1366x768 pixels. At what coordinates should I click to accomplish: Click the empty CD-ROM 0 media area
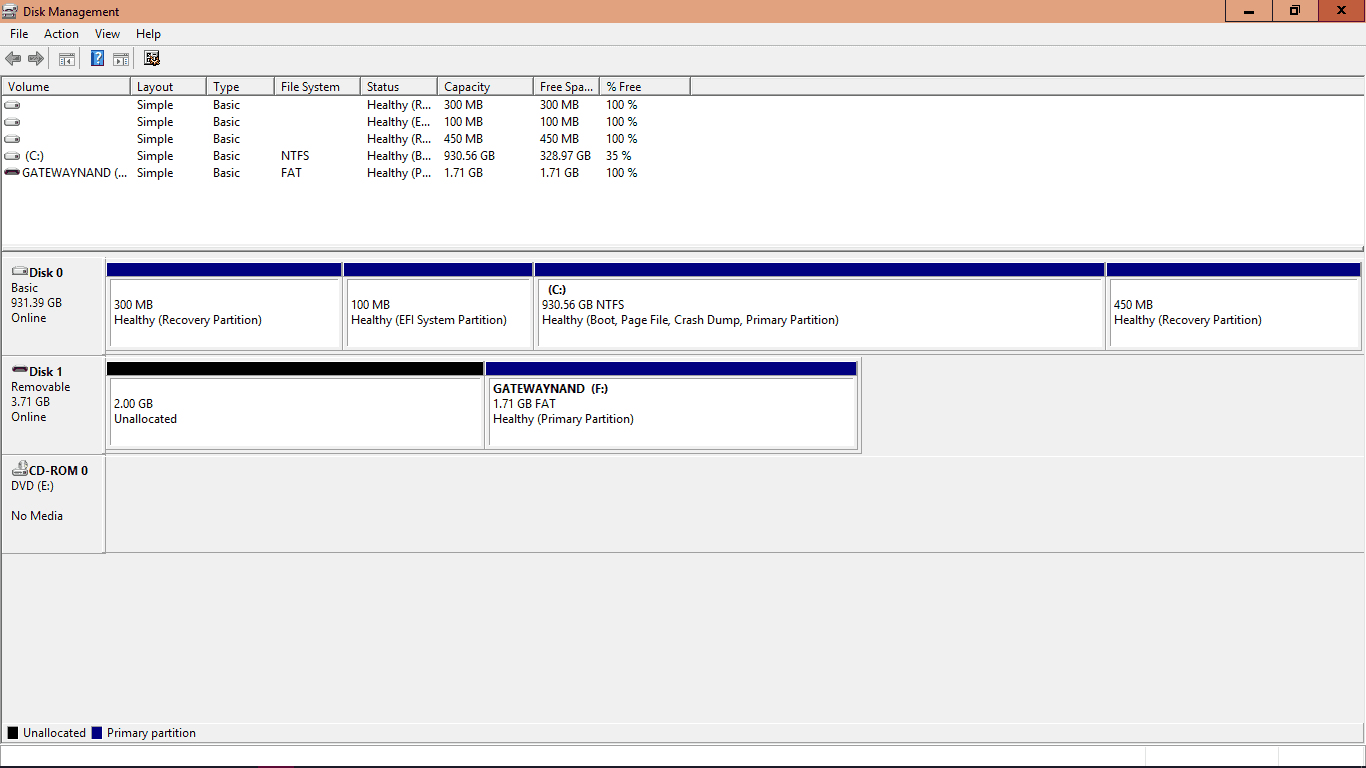click(735, 504)
